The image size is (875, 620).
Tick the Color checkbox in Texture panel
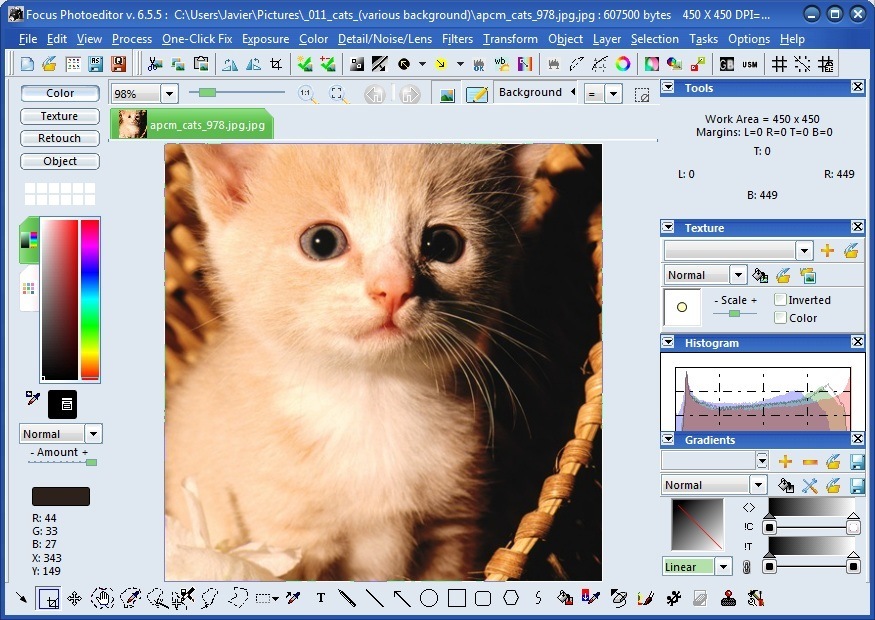click(x=780, y=318)
